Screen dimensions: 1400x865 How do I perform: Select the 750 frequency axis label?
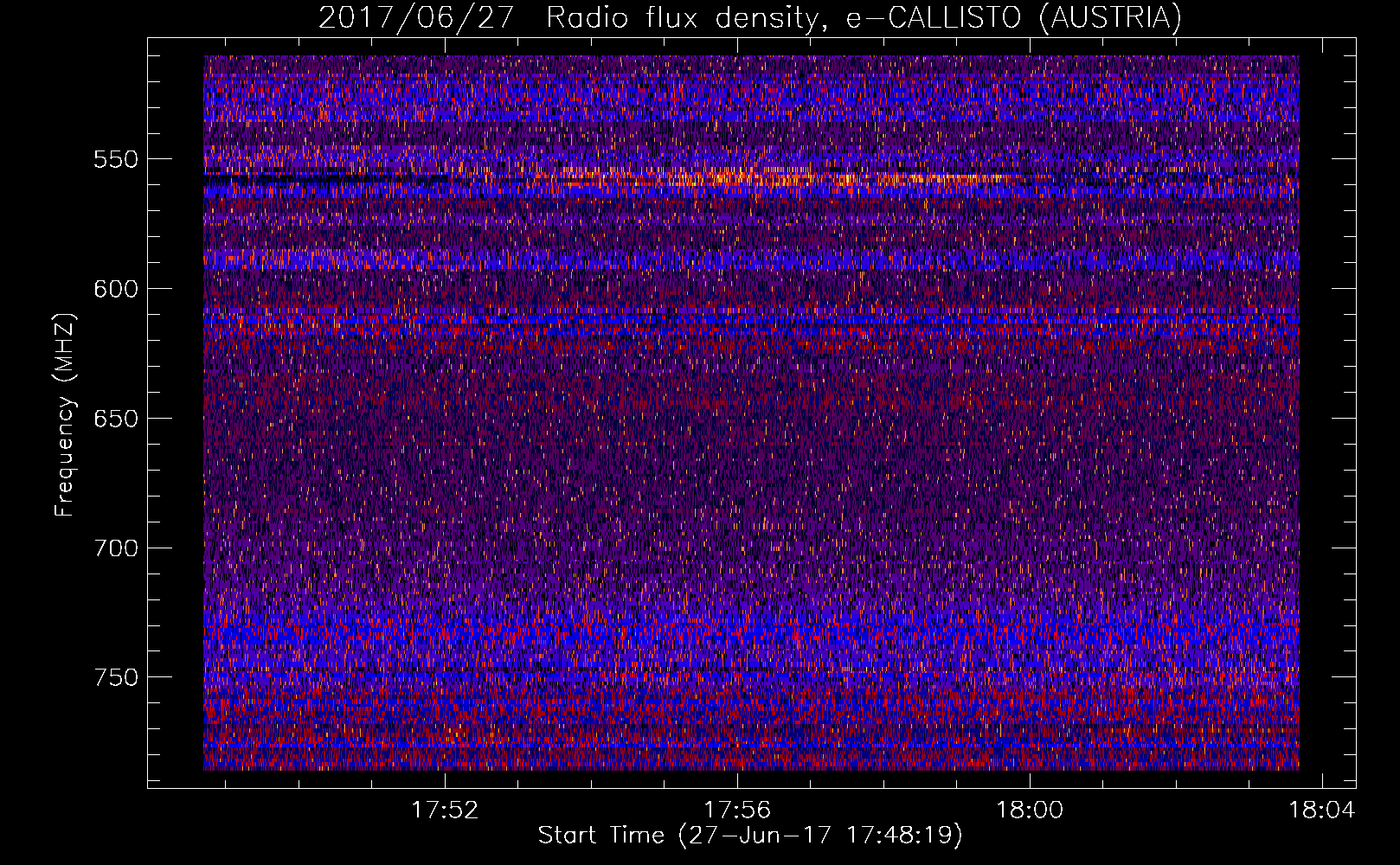coord(116,677)
